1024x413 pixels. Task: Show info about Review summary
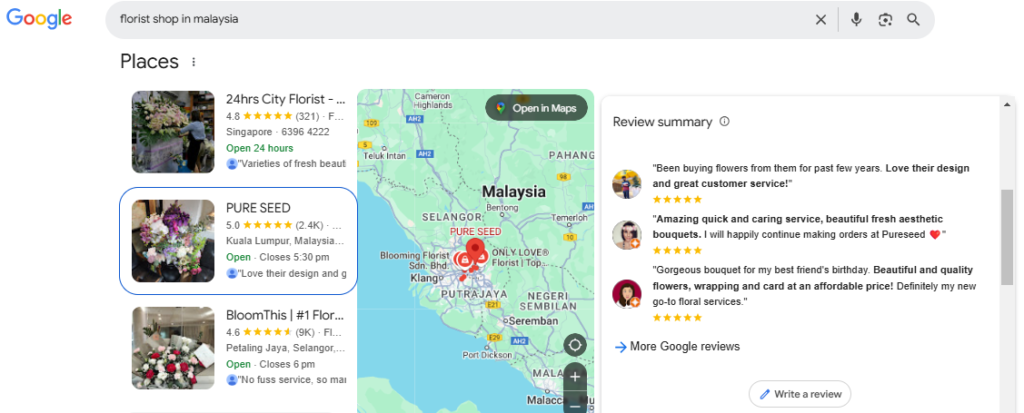(725, 122)
